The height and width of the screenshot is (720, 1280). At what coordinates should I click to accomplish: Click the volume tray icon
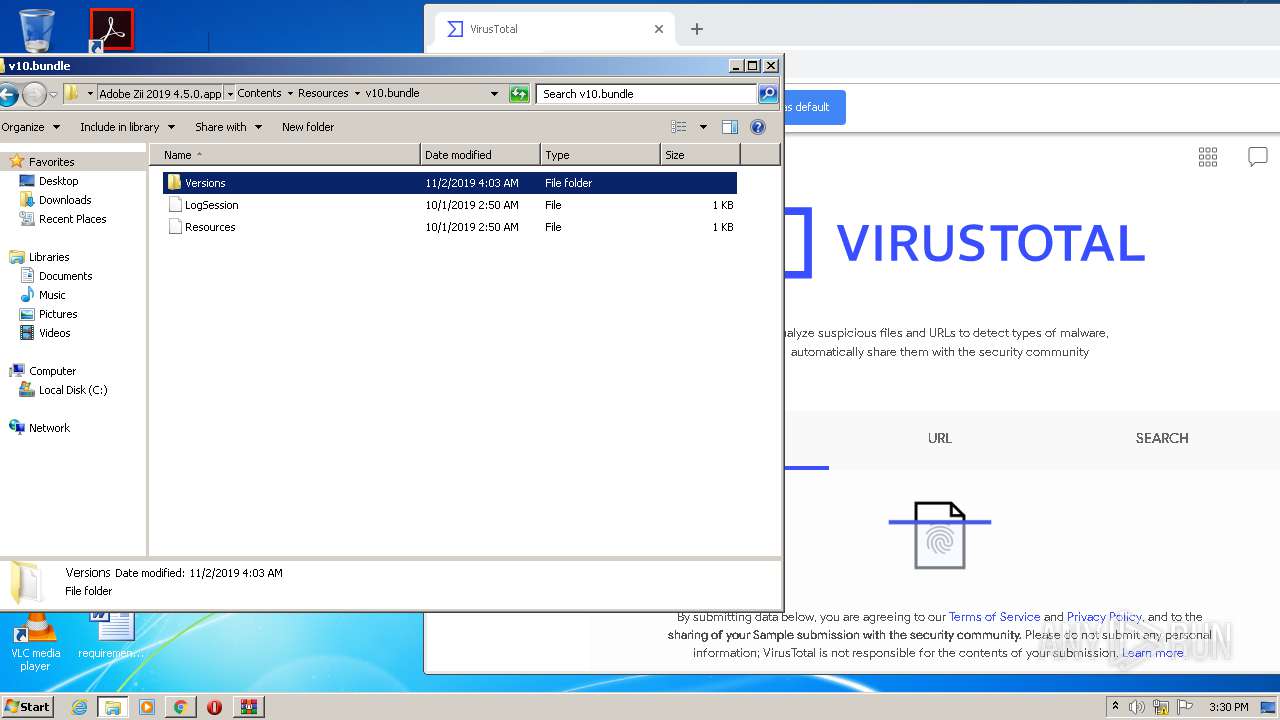point(1137,707)
